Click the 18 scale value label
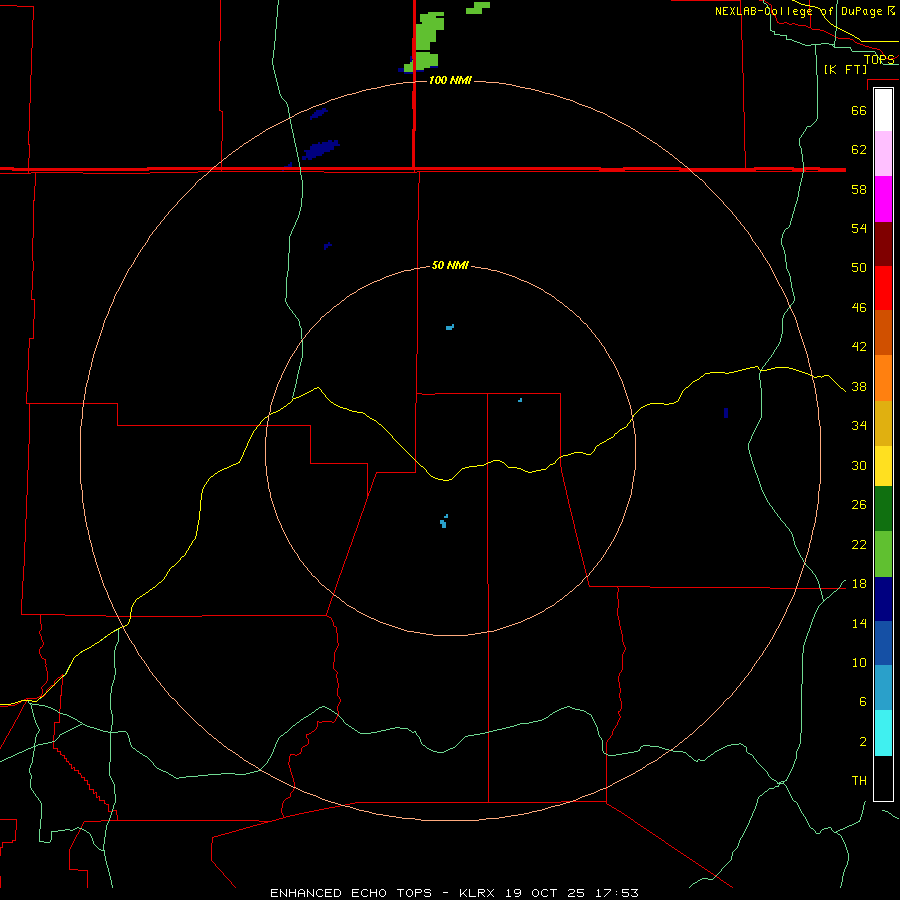Image resolution: width=900 pixels, height=900 pixels. (x=859, y=584)
